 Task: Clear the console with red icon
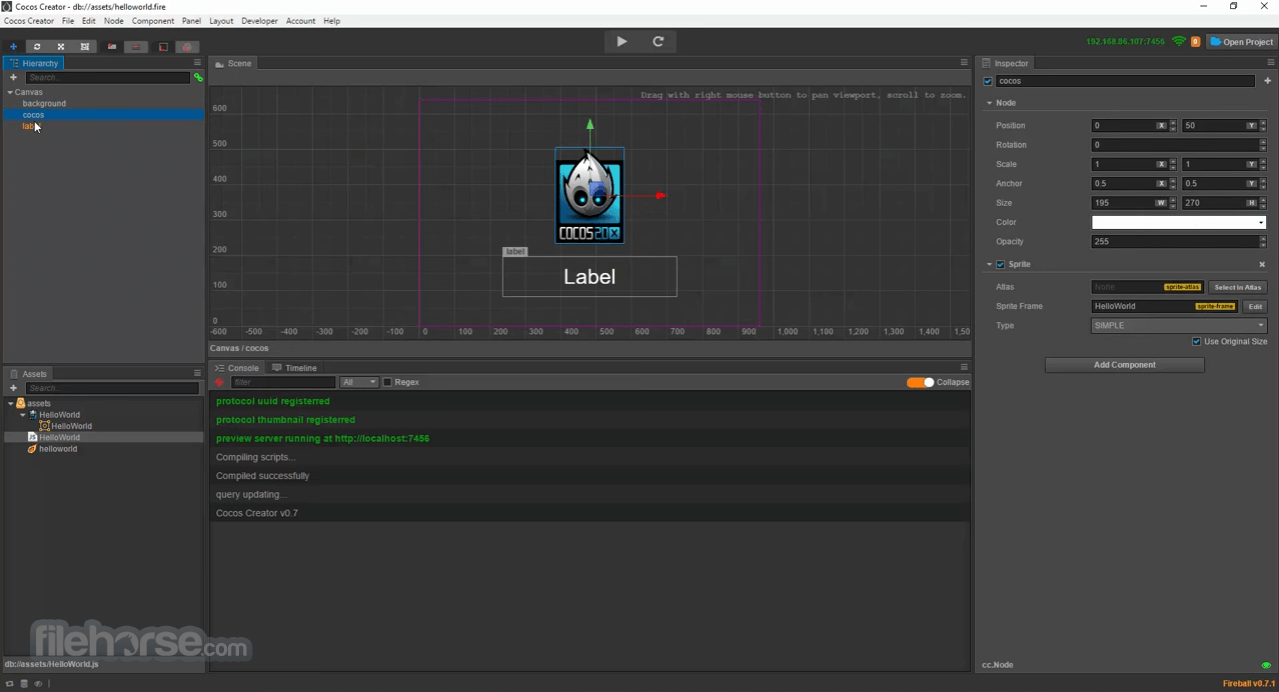219,382
